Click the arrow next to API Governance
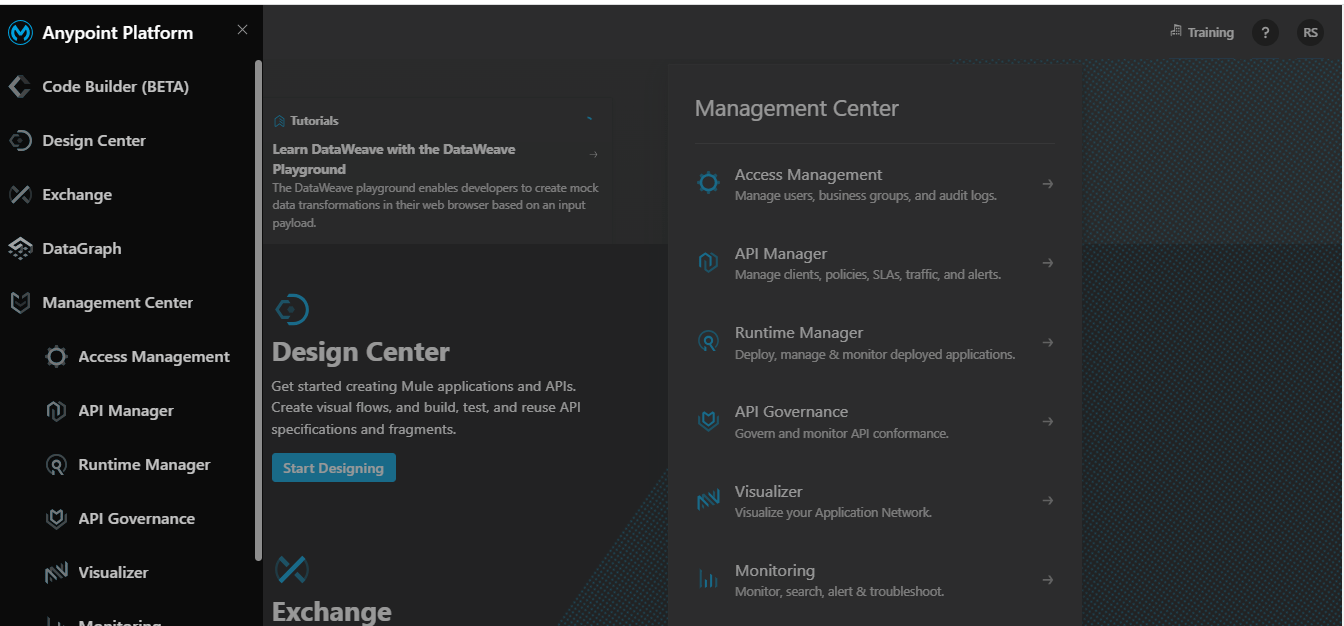 pyautogui.click(x=1047, y=421)
